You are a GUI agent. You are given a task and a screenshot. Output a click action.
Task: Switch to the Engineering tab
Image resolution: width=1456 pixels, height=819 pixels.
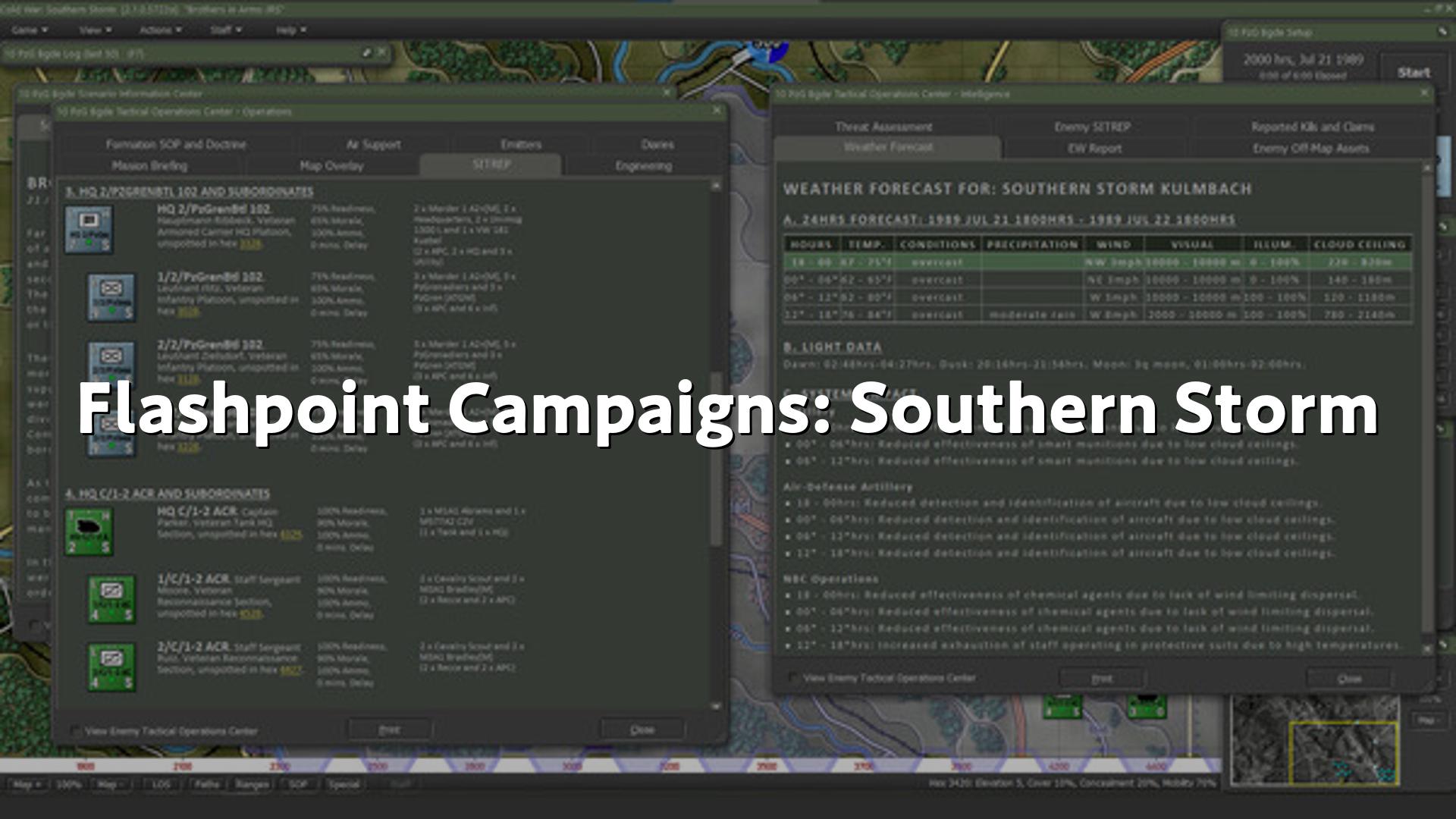[643, 165]
